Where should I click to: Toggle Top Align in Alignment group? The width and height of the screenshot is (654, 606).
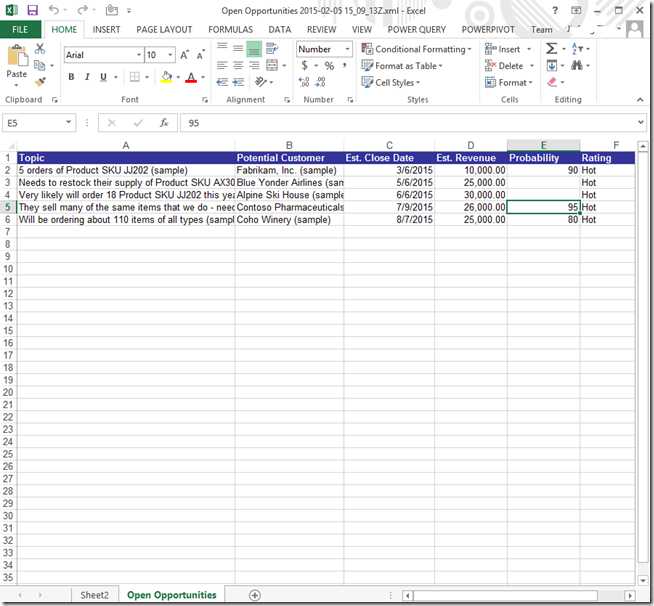[x=222, y=48]
